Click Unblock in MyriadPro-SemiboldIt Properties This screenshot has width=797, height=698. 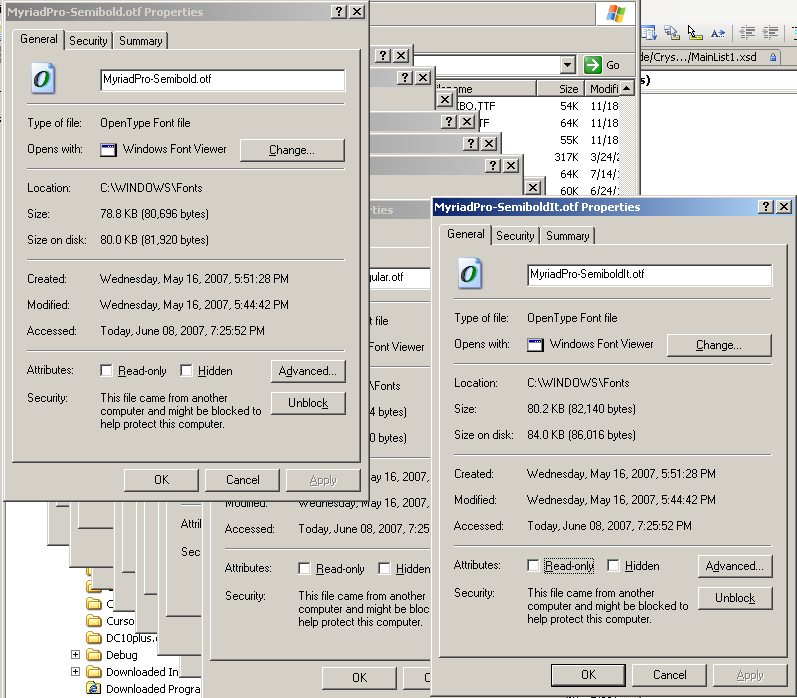coord(734,598)
